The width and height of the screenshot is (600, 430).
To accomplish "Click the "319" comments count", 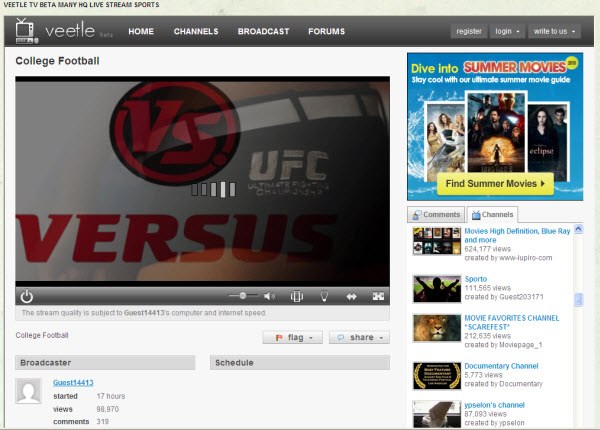I will [x=103, y=422].
